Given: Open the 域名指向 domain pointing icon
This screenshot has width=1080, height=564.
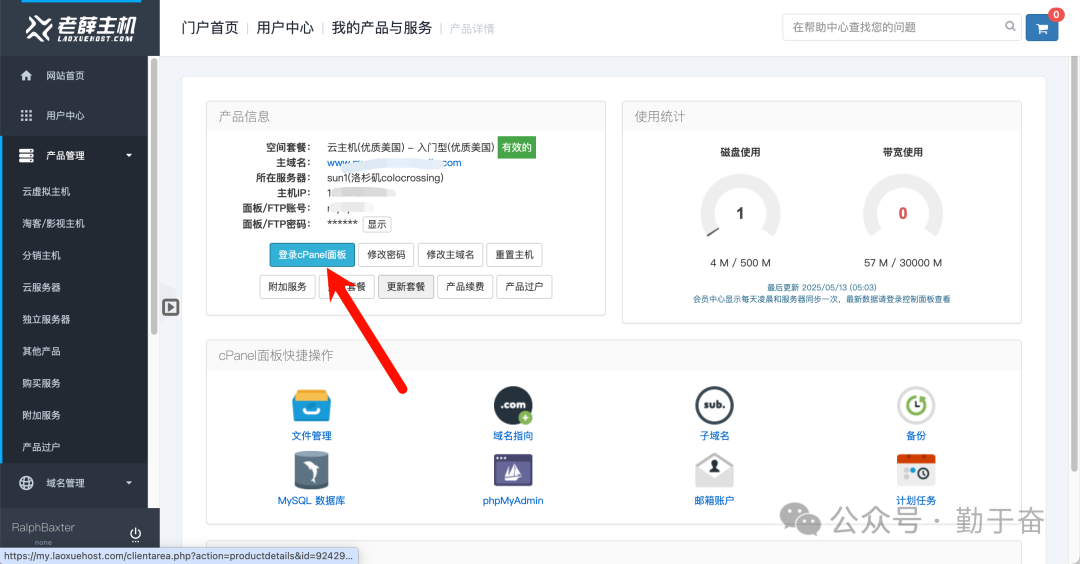Looking at the screenshot, I should click(513, 406).
